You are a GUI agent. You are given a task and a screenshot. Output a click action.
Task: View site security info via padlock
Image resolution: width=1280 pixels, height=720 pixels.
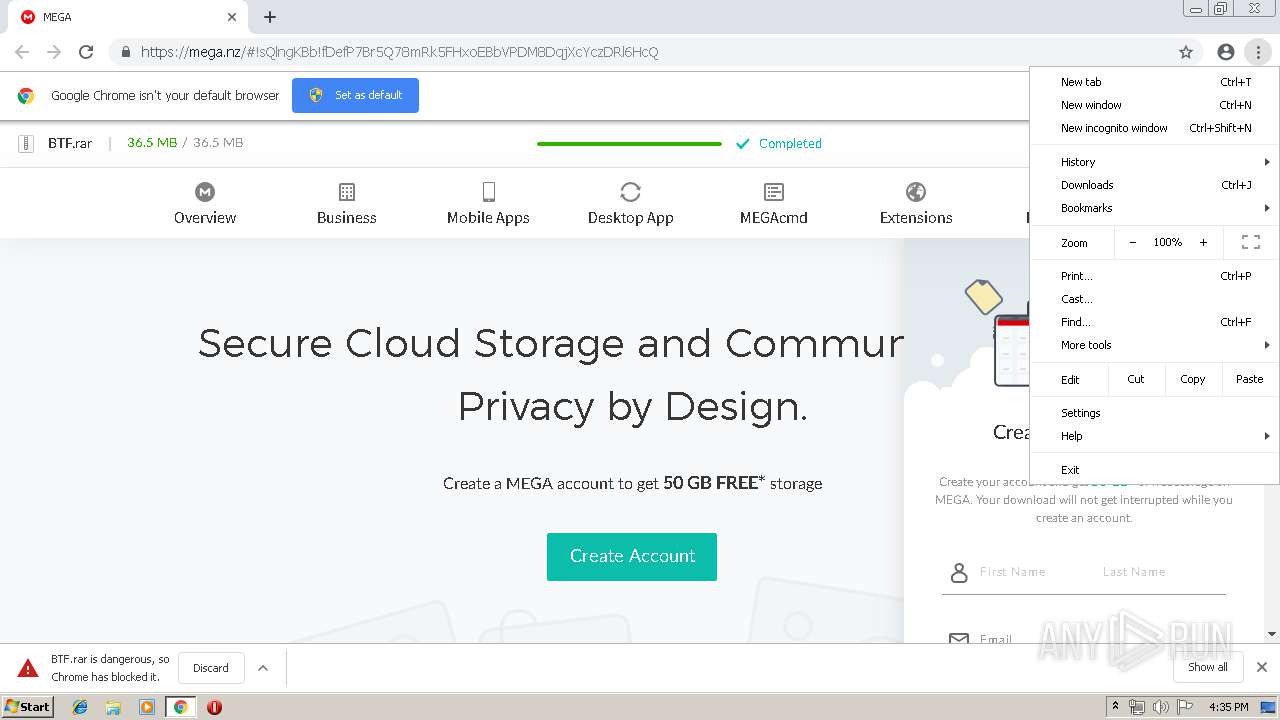[x=125, y=52]
